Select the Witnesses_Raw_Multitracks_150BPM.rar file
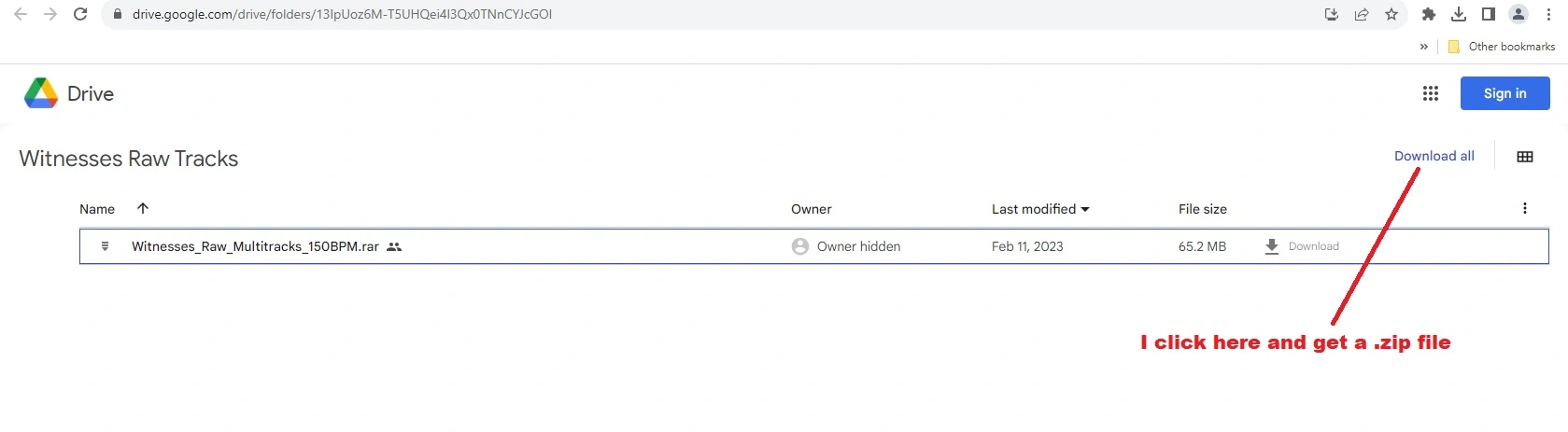This screenshot has width=1568, height=432. pyautogui.click(x=255, y=246)
